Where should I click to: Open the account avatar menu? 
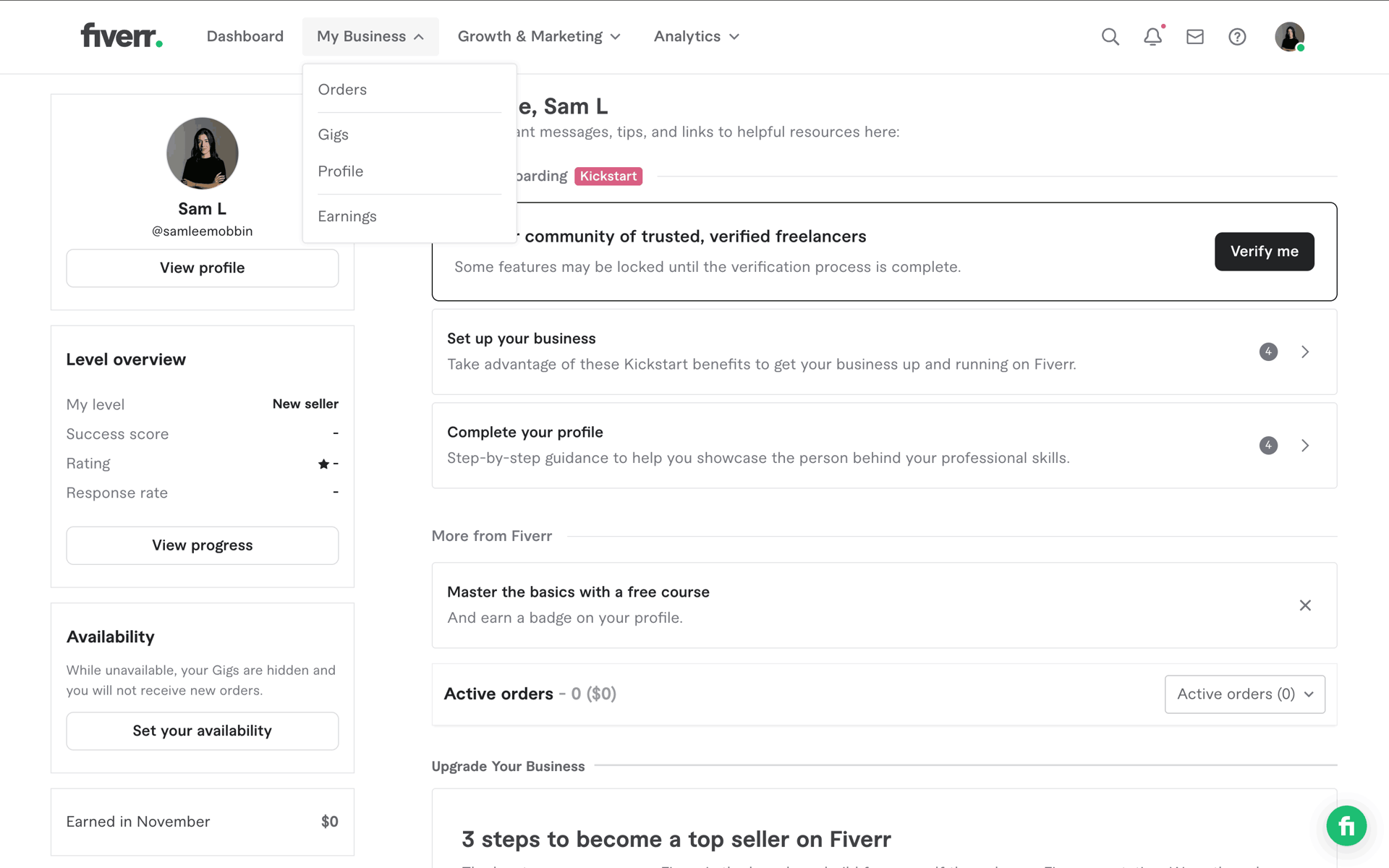tap(1289, 37)
